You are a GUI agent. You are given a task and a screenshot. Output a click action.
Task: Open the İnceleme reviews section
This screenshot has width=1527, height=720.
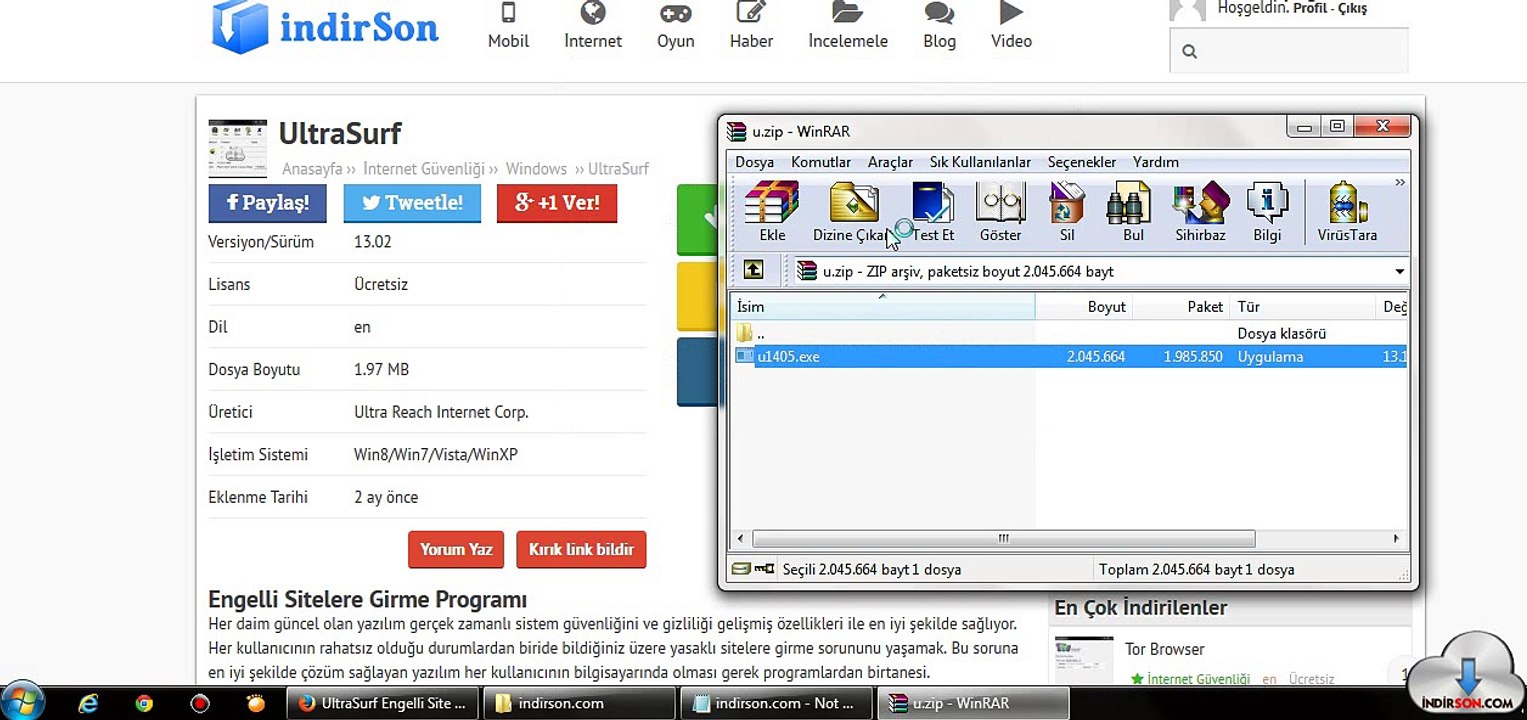coord(848,26)
